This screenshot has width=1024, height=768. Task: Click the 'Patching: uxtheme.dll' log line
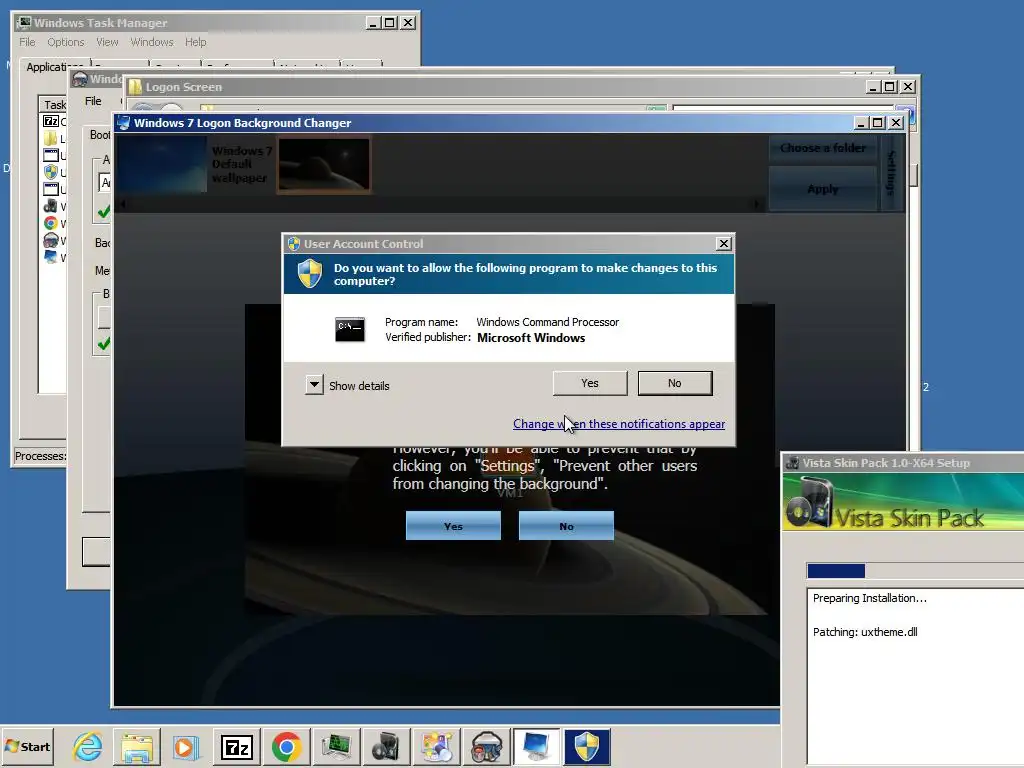click(865, 632)
